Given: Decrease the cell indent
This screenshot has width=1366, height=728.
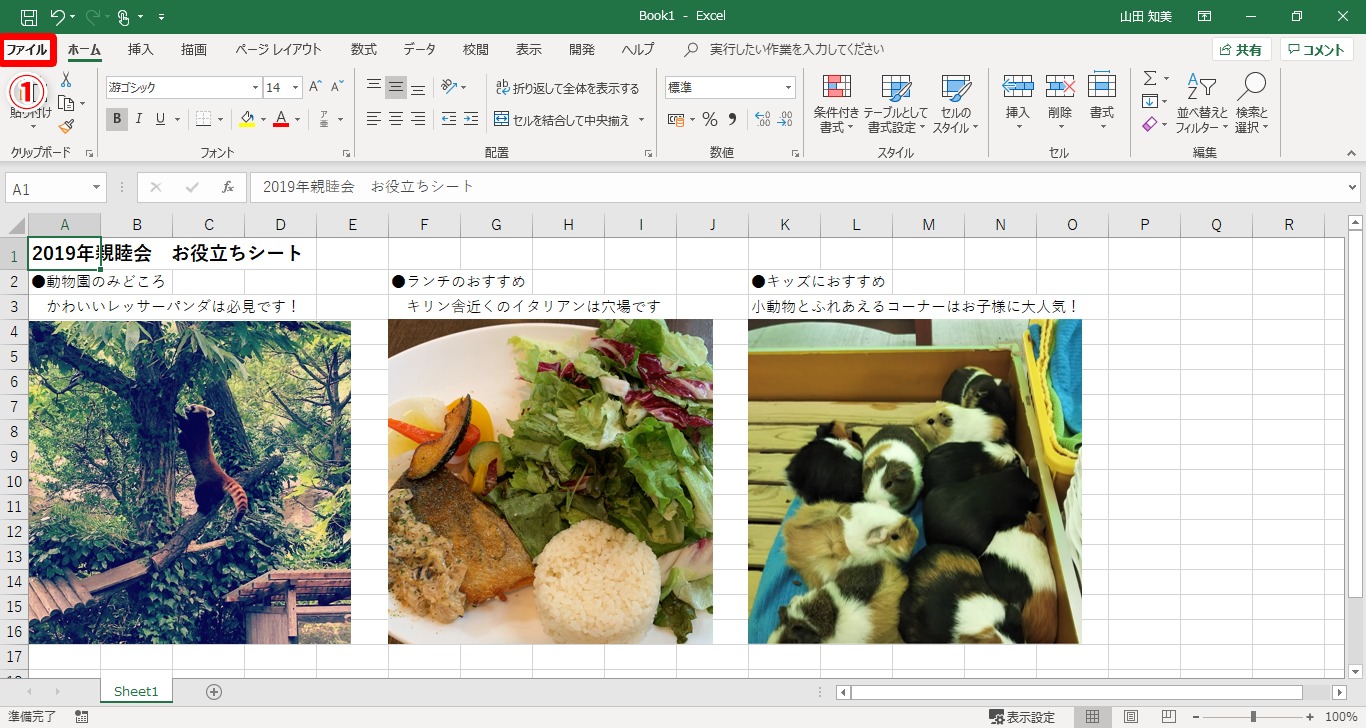Looking at the screenshot, I should tap(448, 119).
